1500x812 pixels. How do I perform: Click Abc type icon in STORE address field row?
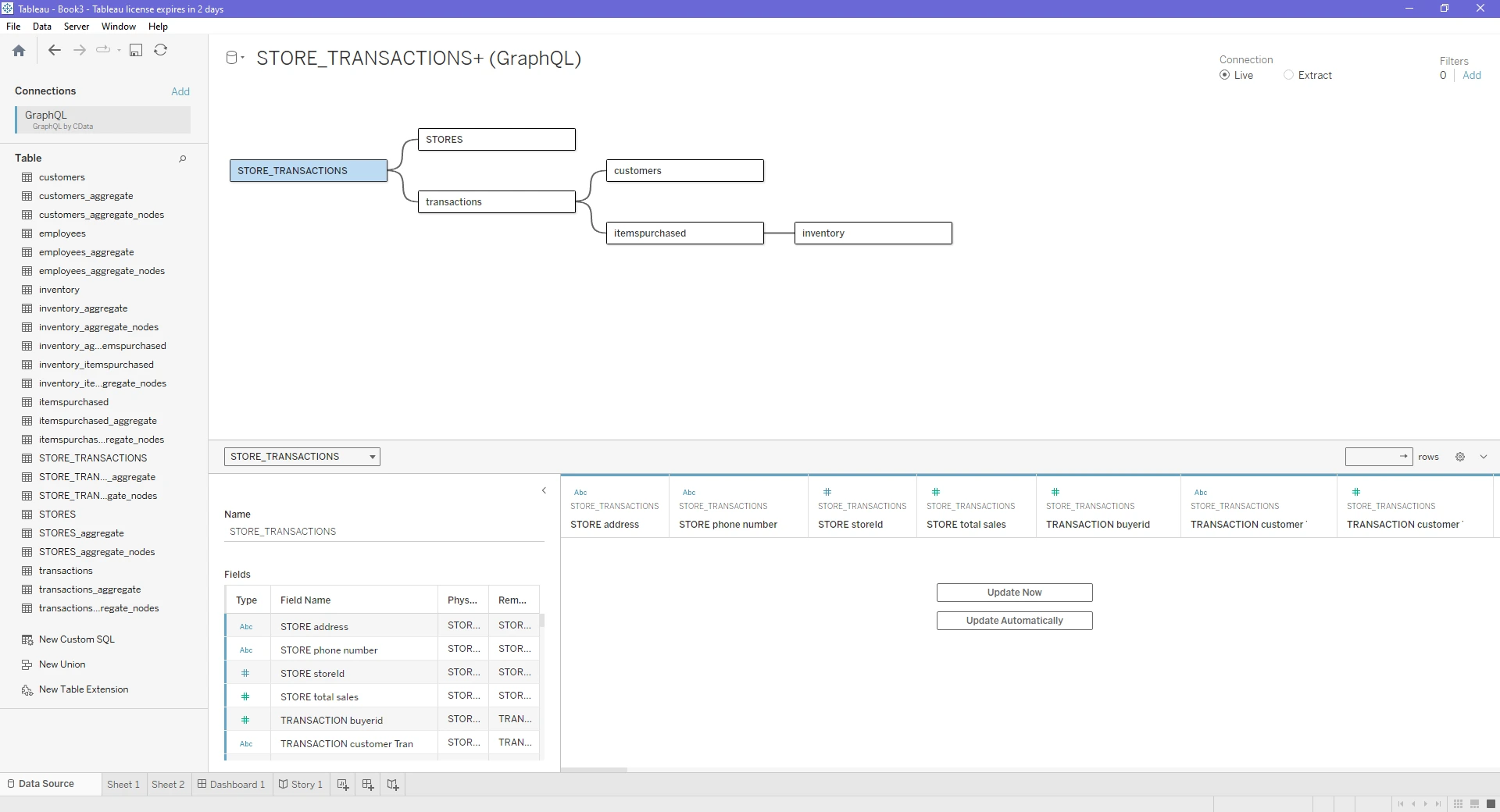point(246,627)
